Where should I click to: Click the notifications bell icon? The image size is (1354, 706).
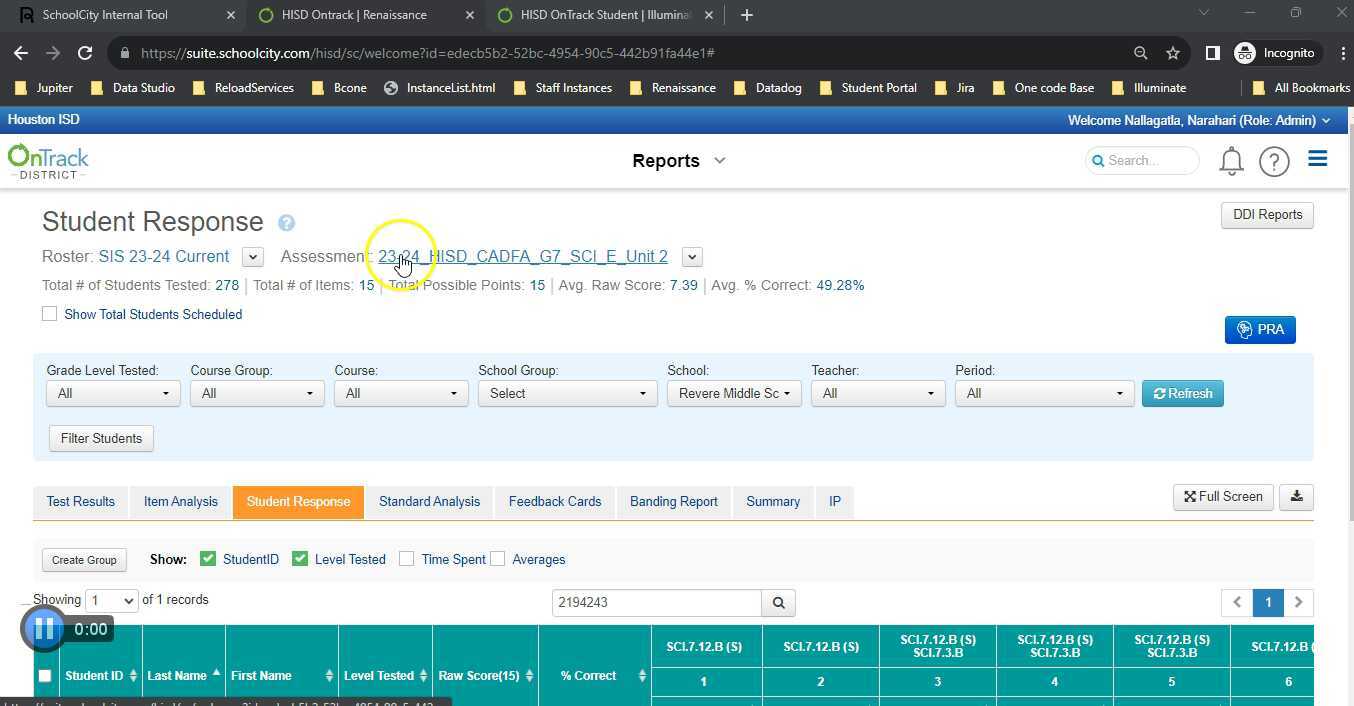[1231, 161]
